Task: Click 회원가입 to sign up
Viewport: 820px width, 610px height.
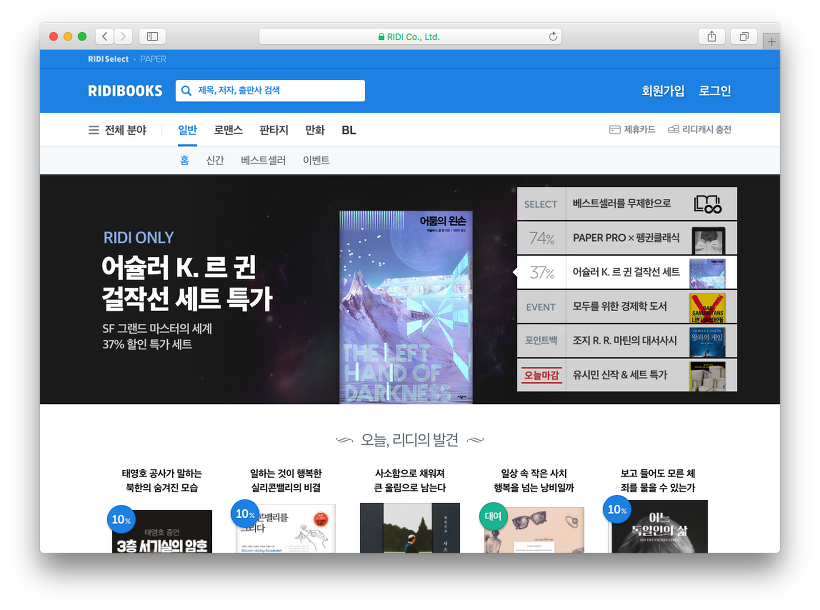Action: (x=663, y=91)
